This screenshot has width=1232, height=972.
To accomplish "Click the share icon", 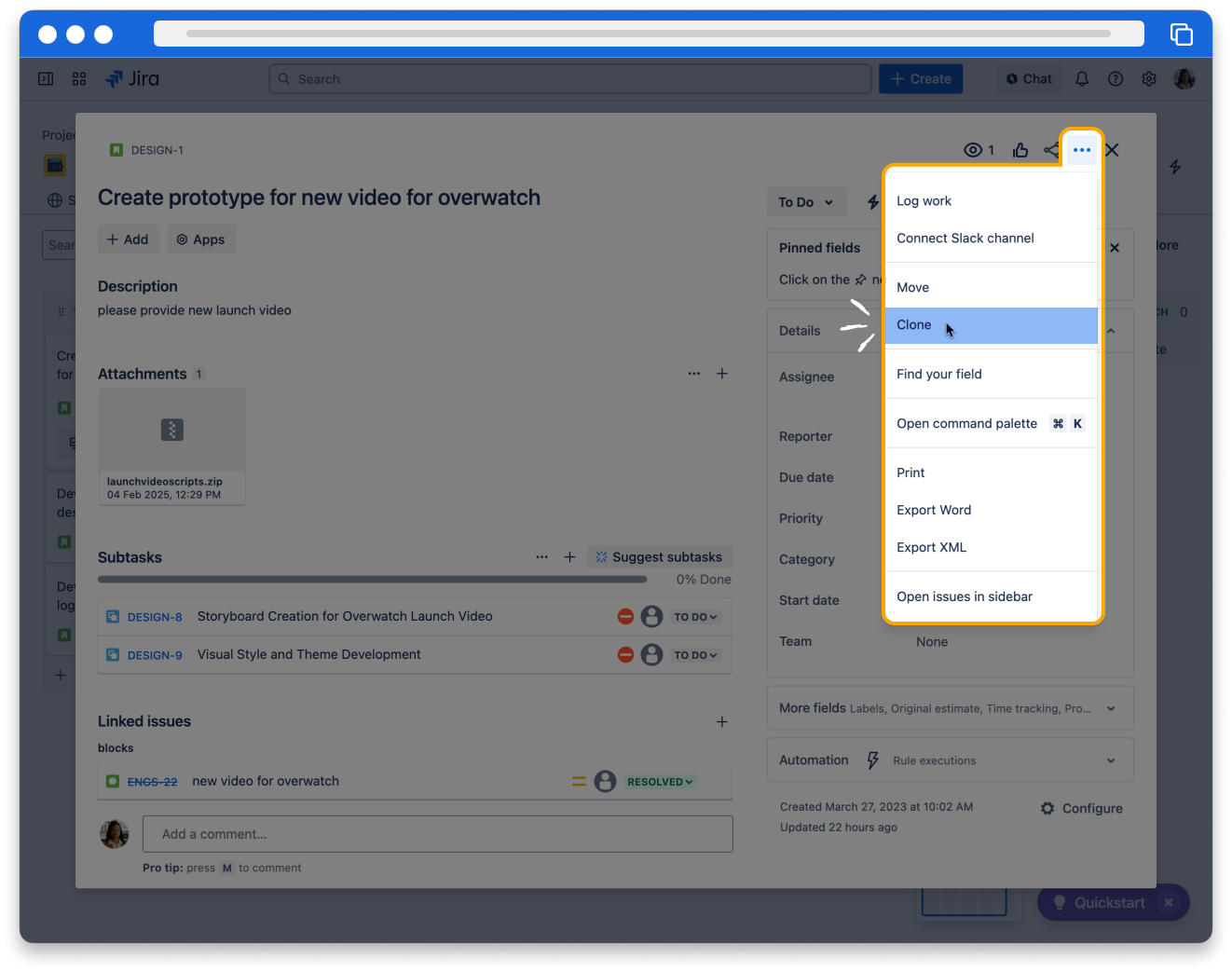I will point(1051,150).
